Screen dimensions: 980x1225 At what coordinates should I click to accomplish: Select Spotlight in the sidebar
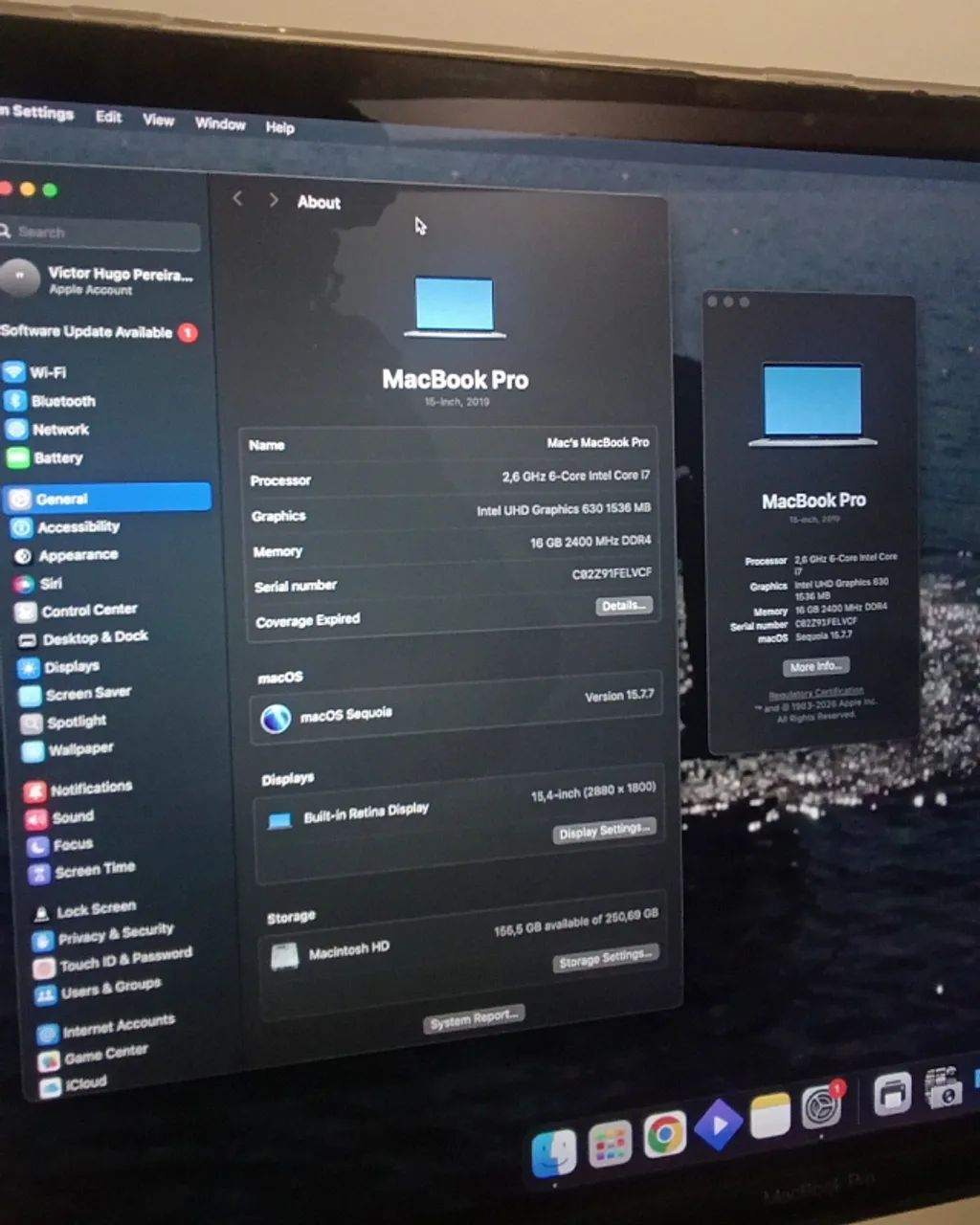coord(64,722)
